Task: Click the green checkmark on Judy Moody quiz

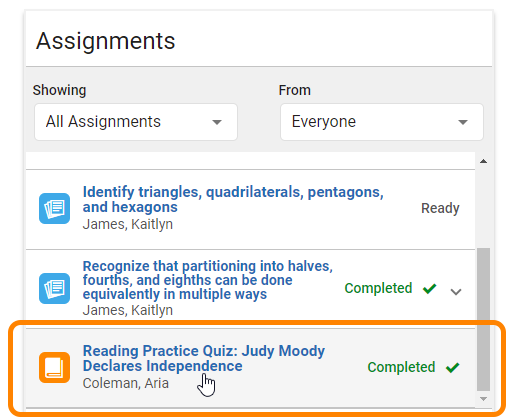Action: tap(453, 368)
